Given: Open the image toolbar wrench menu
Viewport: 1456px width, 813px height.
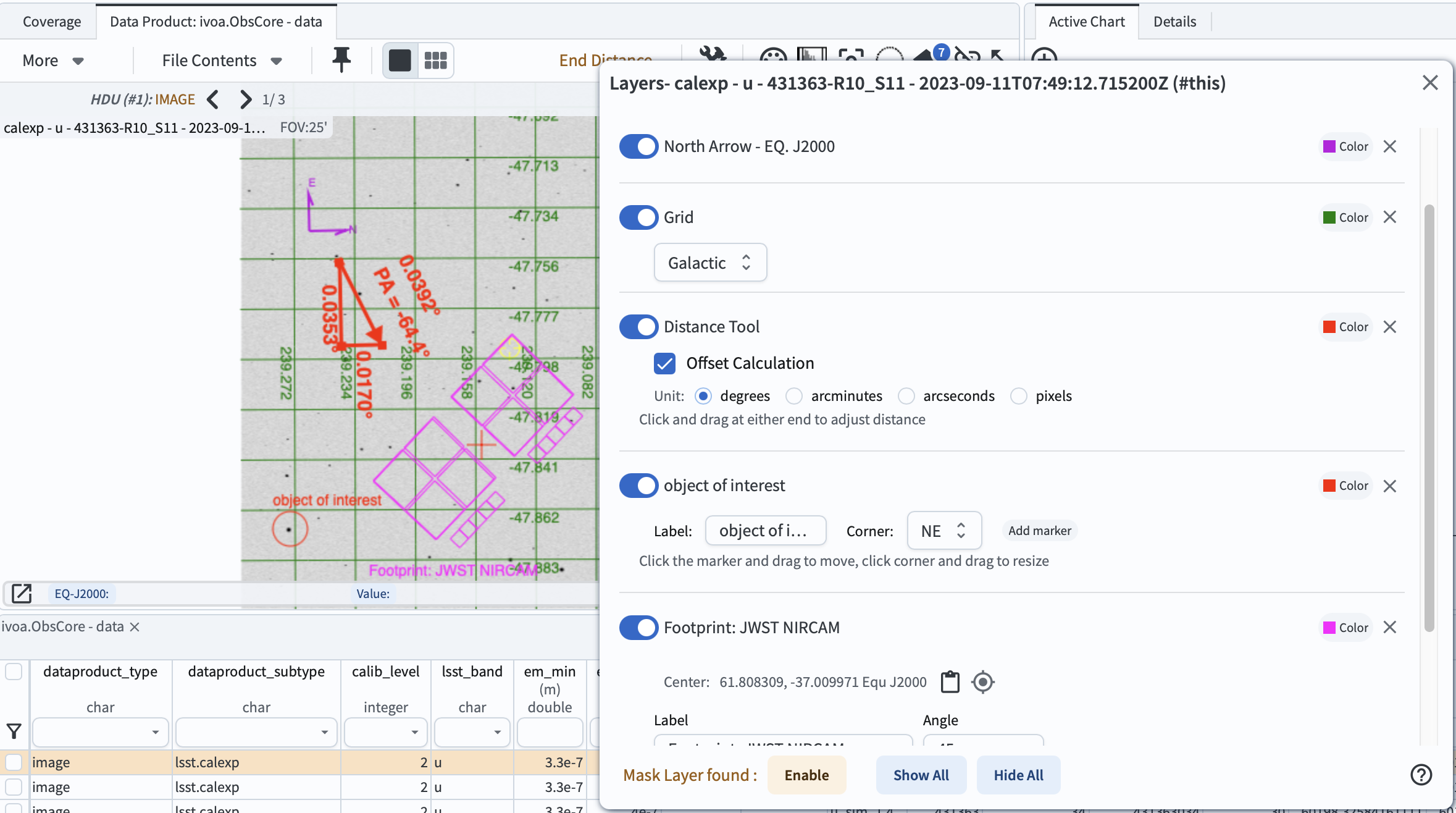Looking at the screenshot, I should (x=712, y=57).
